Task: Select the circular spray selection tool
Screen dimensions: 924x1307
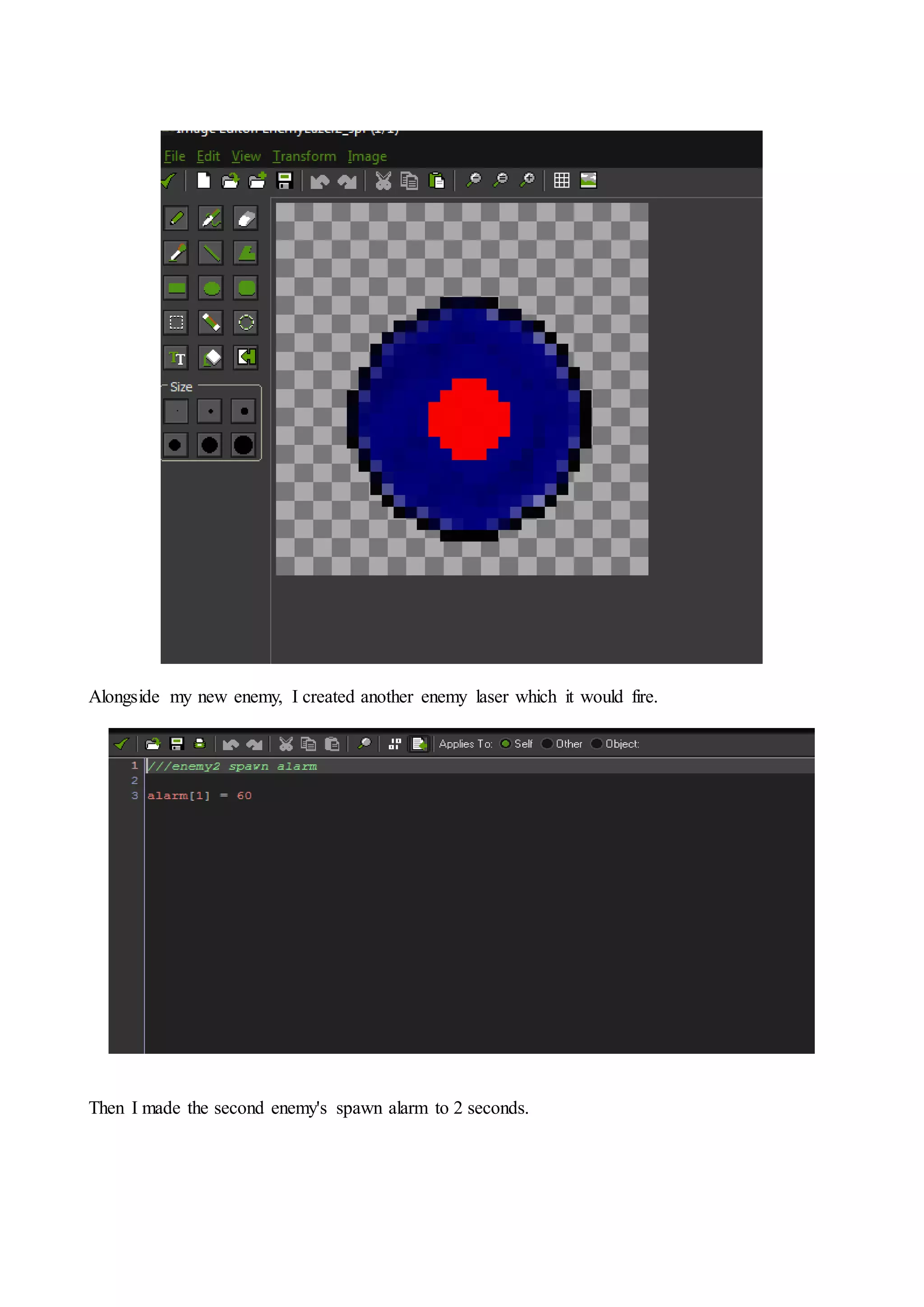Action: click(246, 323)
